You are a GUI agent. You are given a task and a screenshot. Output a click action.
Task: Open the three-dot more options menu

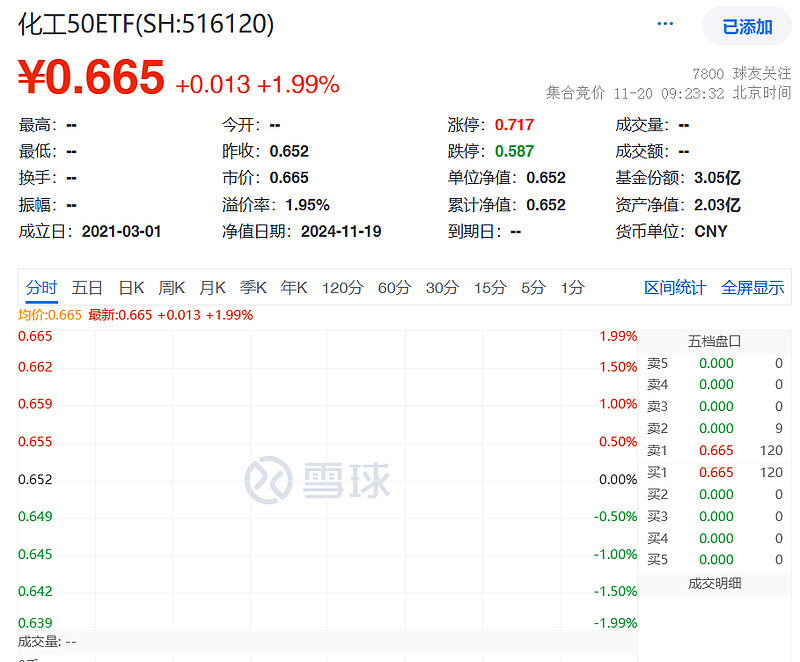point(665,24)
